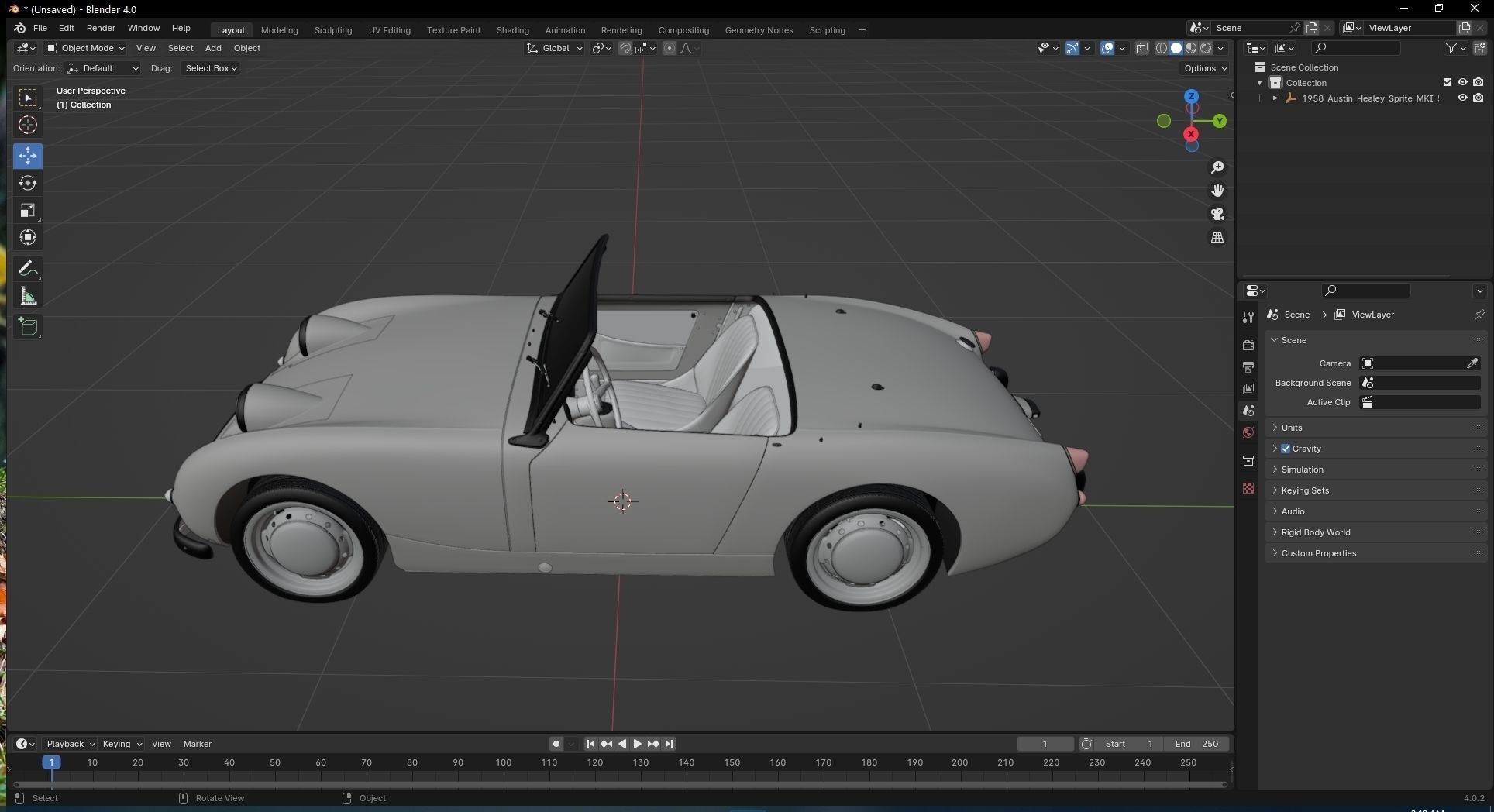
Task: Select the Add Cube tool
Action: 28,327
